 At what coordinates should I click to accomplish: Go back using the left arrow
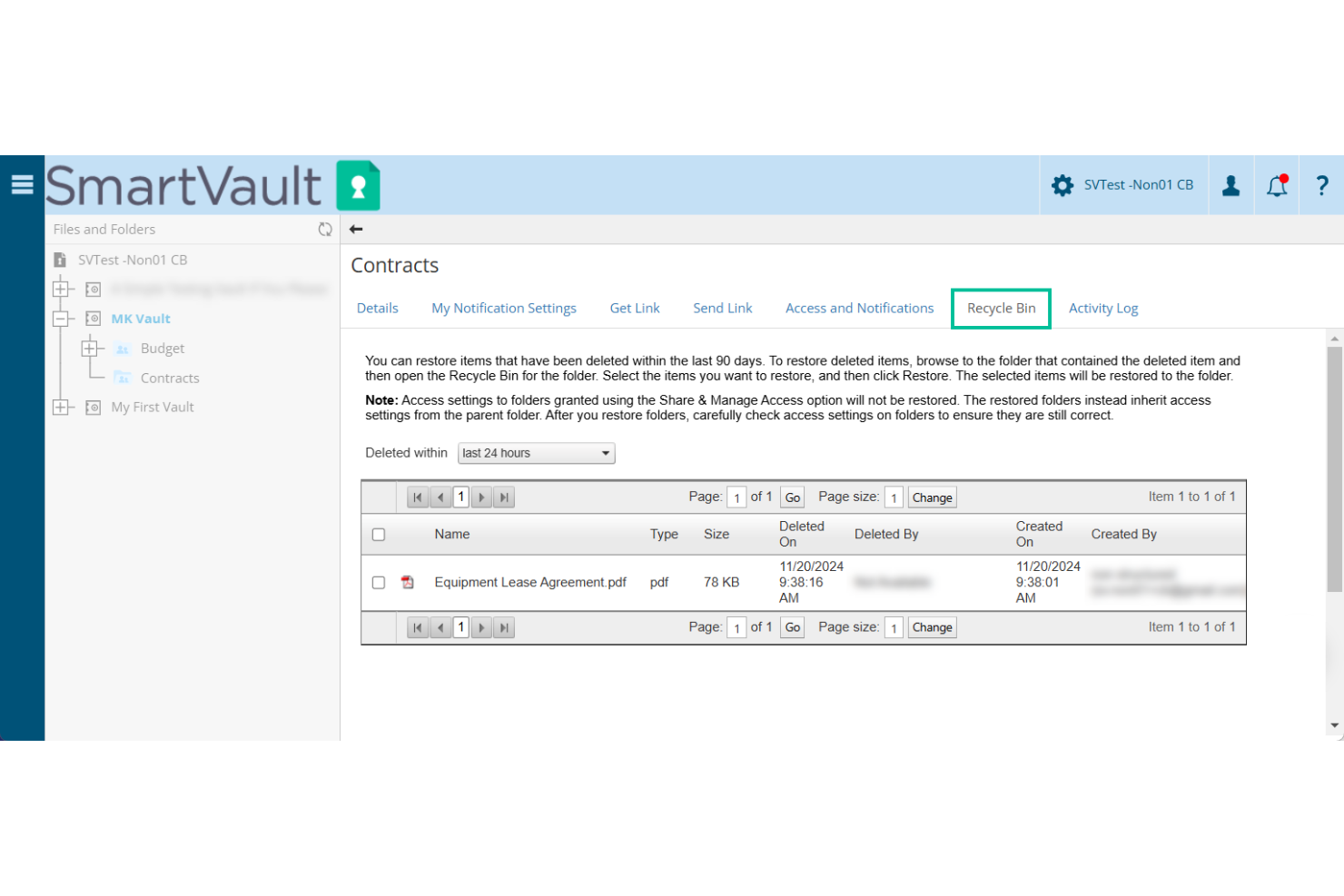coord(356,229)
